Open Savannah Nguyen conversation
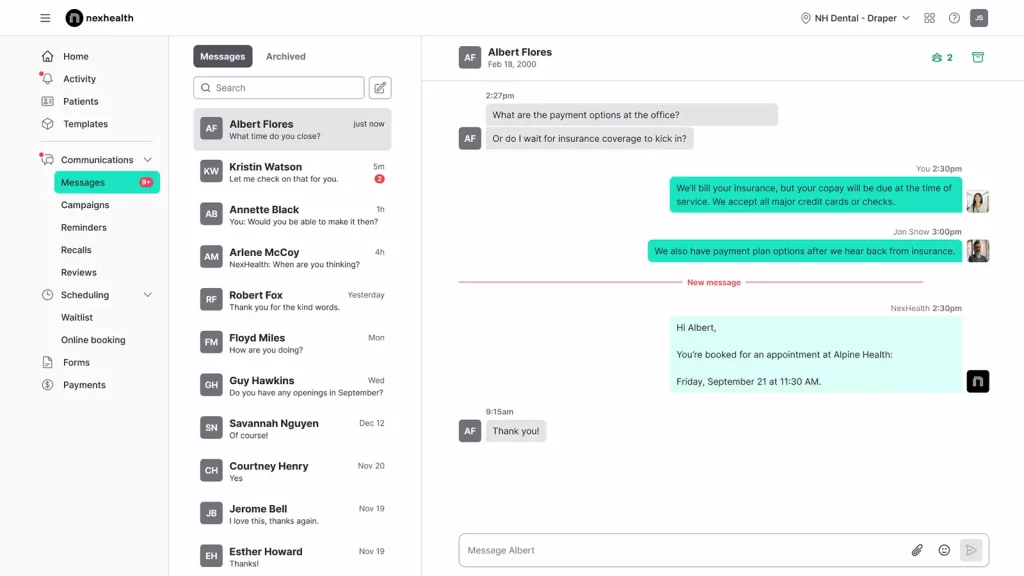This screenshot has width=1024, height=576. [x=292, y=428]
